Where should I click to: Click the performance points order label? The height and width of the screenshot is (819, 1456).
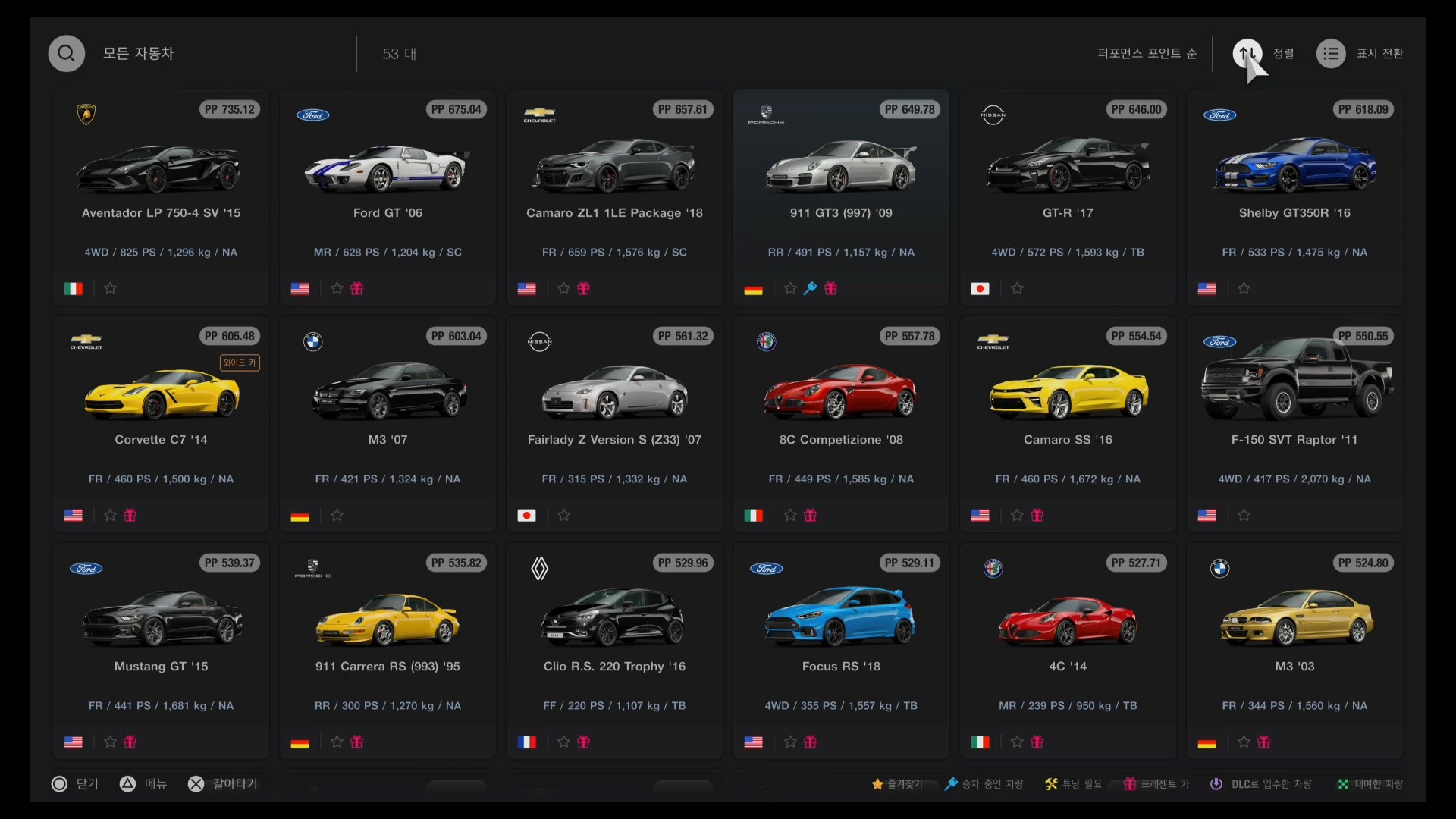[1147, 54]
